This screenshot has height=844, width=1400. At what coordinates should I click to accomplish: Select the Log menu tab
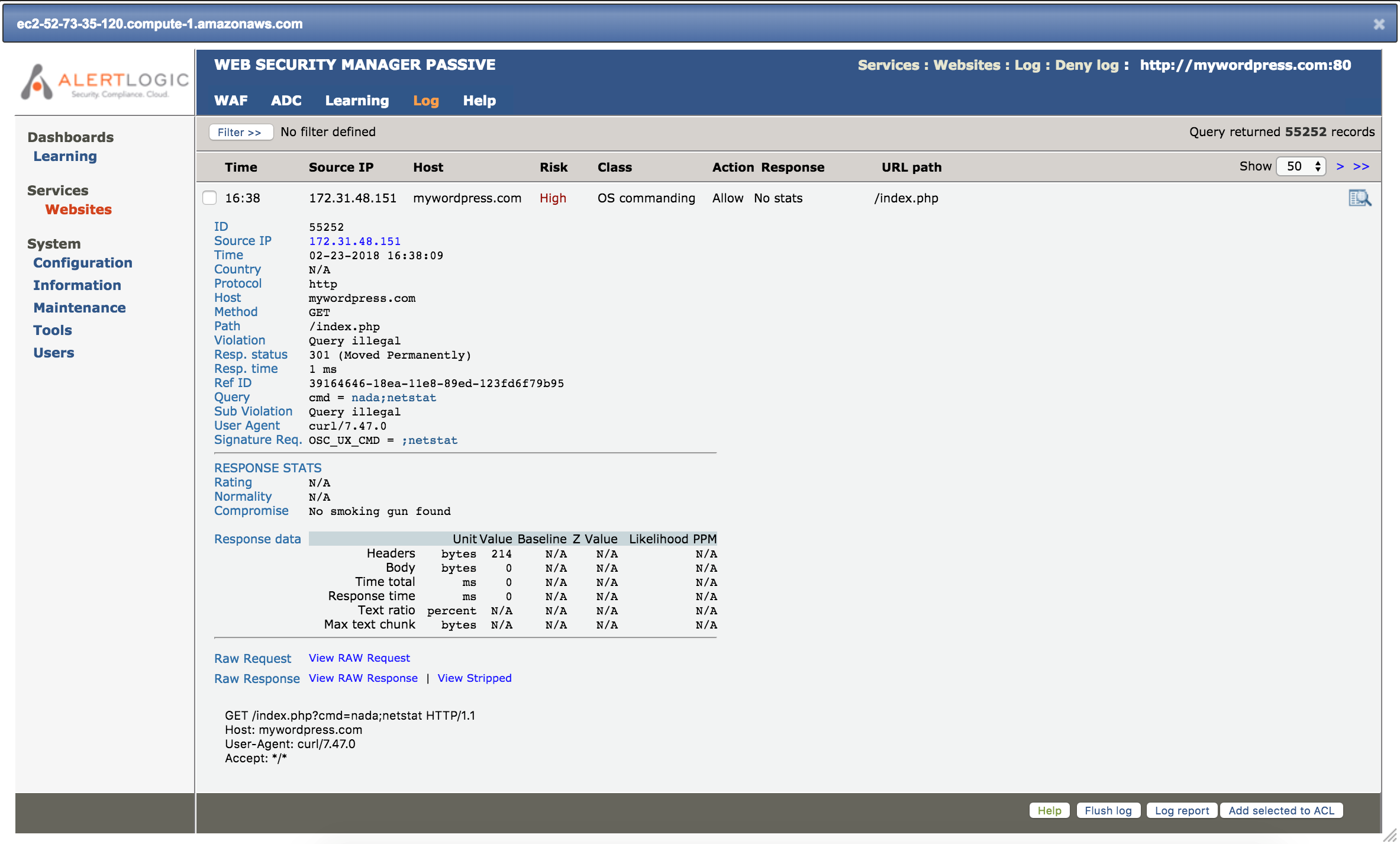pos(426,101)
